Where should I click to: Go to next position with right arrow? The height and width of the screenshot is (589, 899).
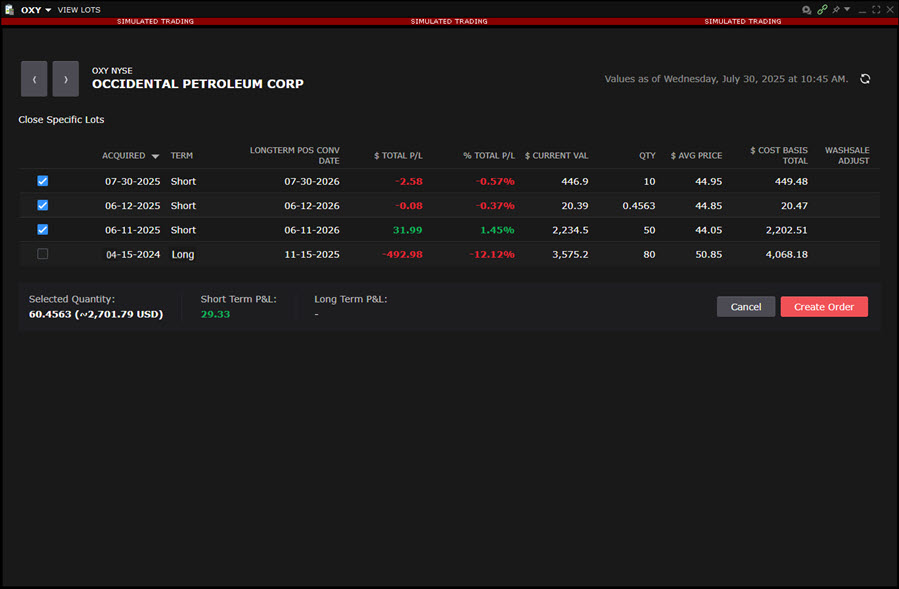(x=66, y=79)
